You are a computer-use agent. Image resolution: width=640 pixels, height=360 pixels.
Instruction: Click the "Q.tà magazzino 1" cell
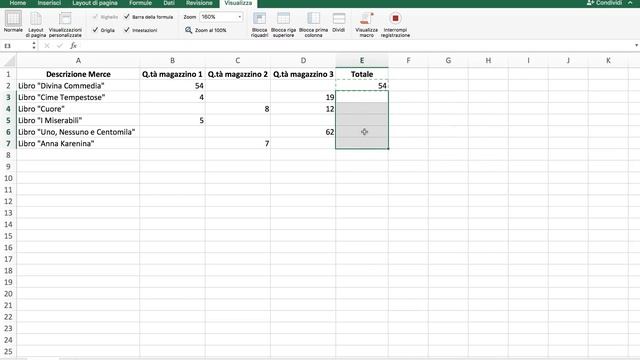click(172, 74)
